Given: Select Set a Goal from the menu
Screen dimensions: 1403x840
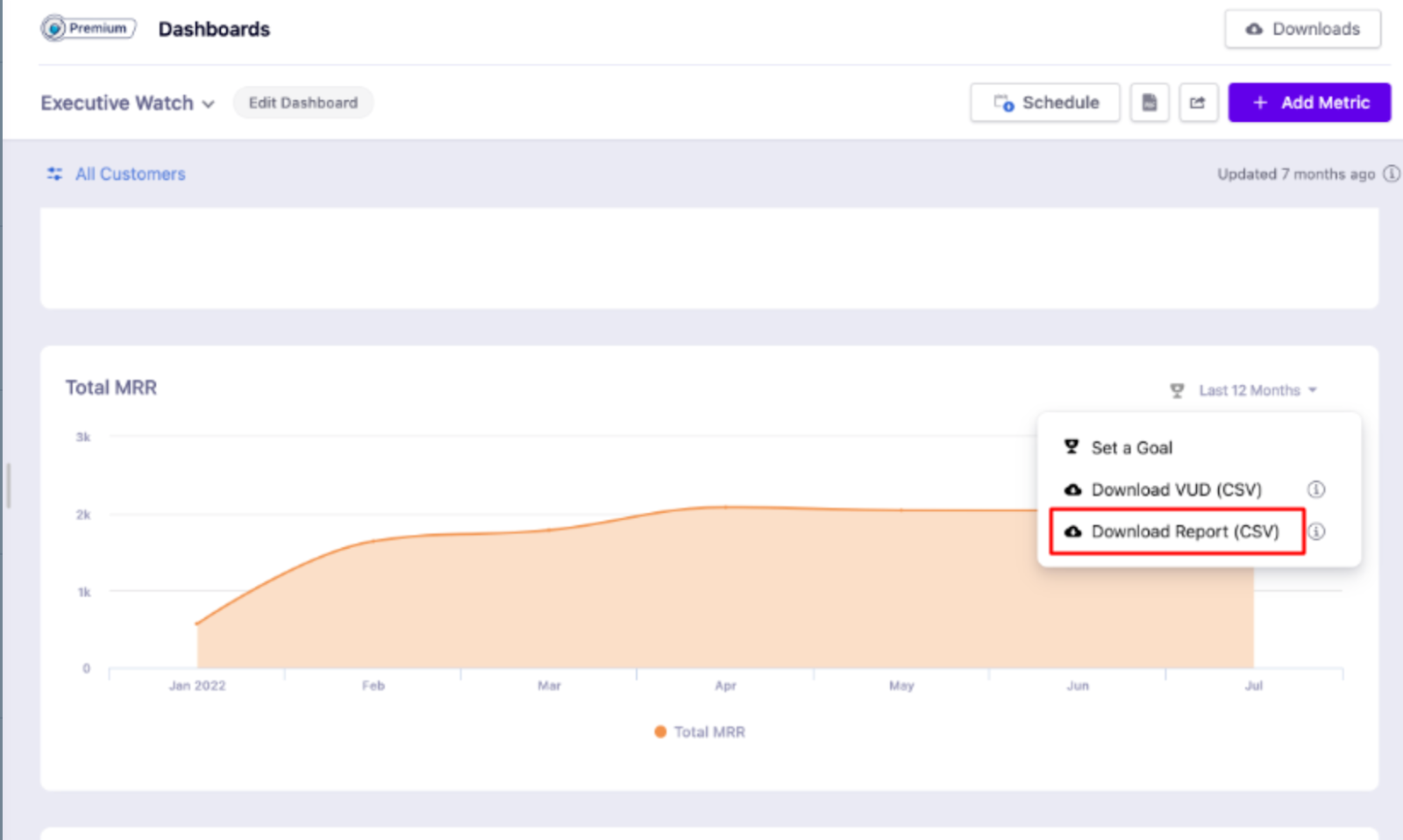Looking at the screenshot, I should pos(1131,448).
